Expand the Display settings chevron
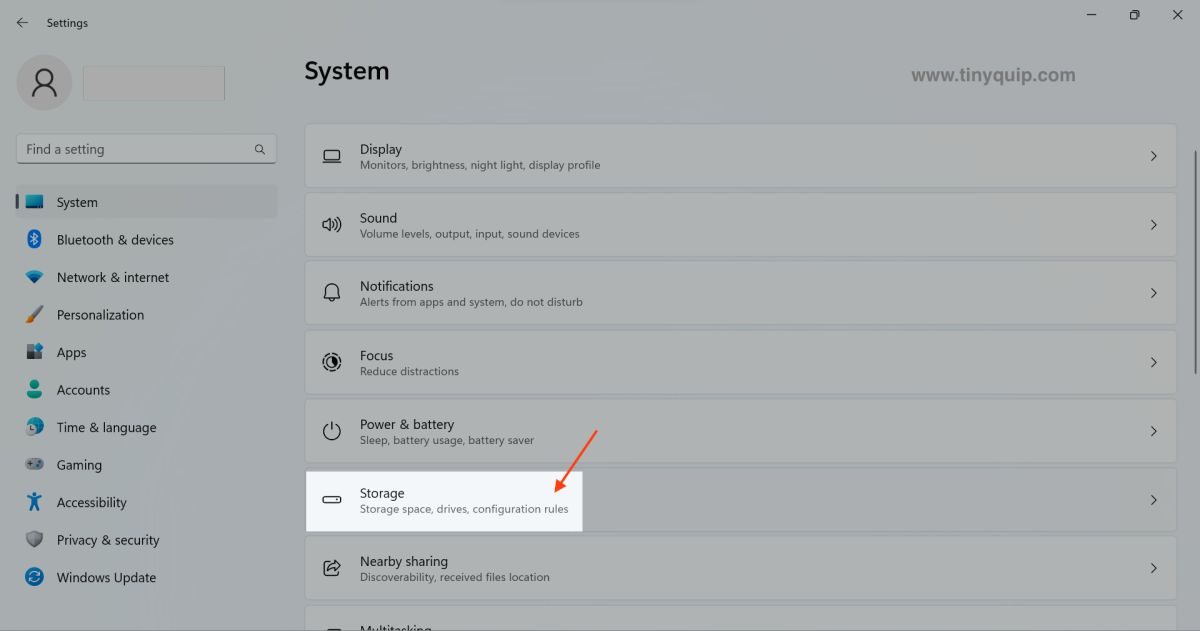The height and width of the screenshot is (631, 1200). (1152, 155)
